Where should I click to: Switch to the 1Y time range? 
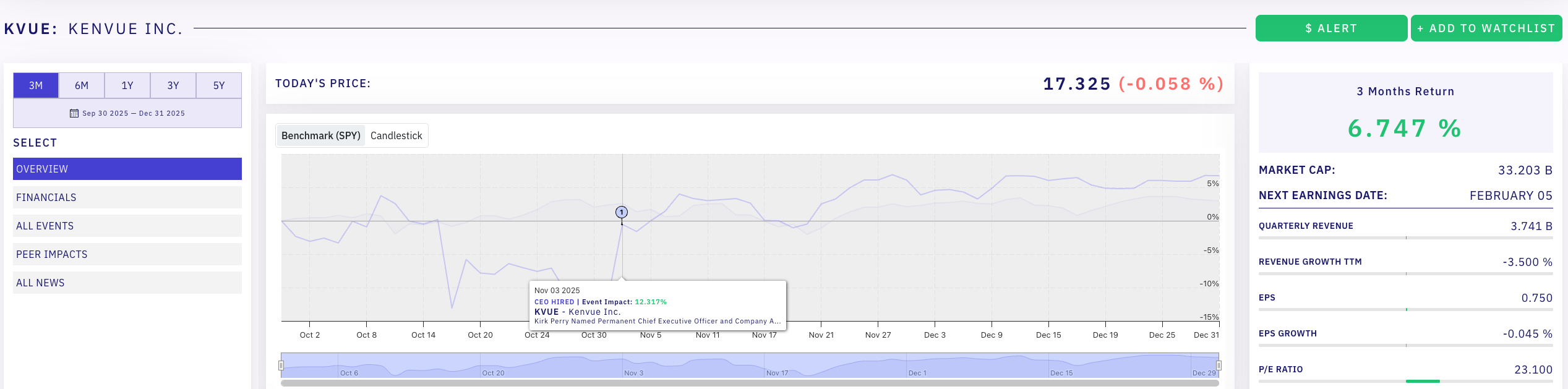point(127,85)
